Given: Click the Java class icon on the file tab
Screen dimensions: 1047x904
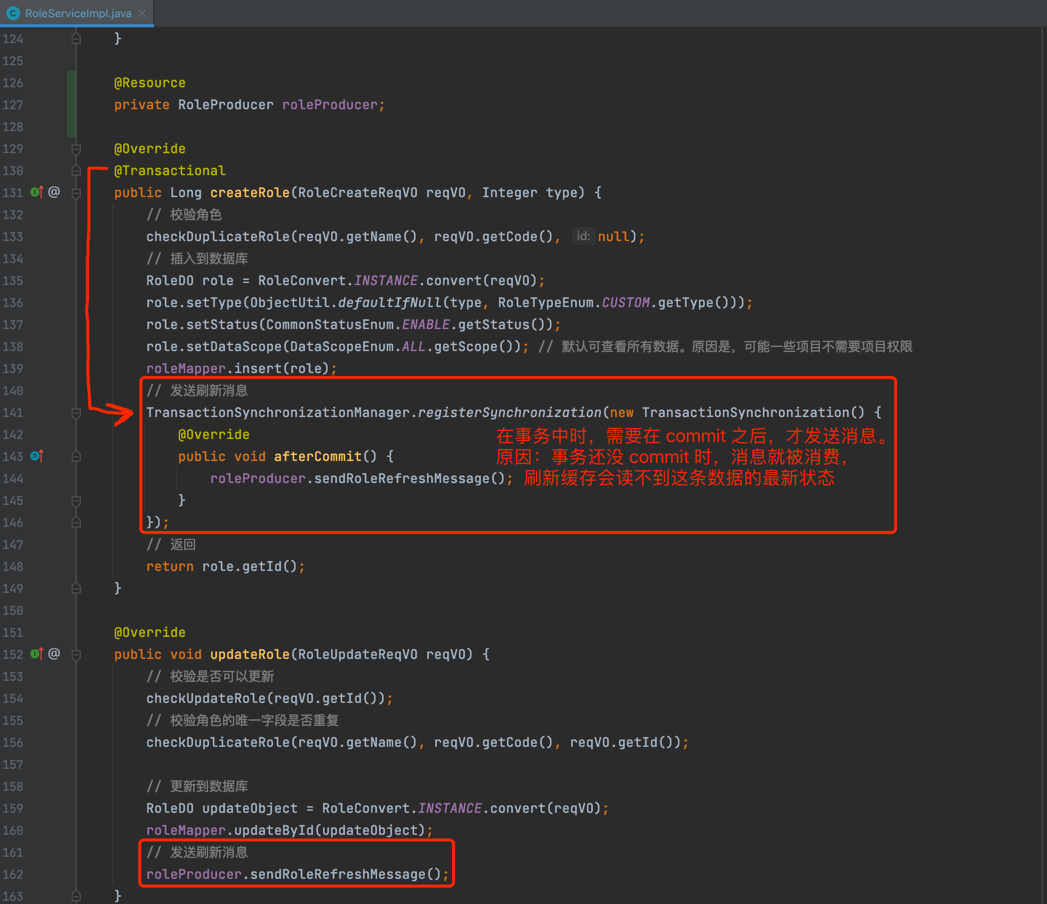Looking at the screenshot, I should click(x=13, y=13).
